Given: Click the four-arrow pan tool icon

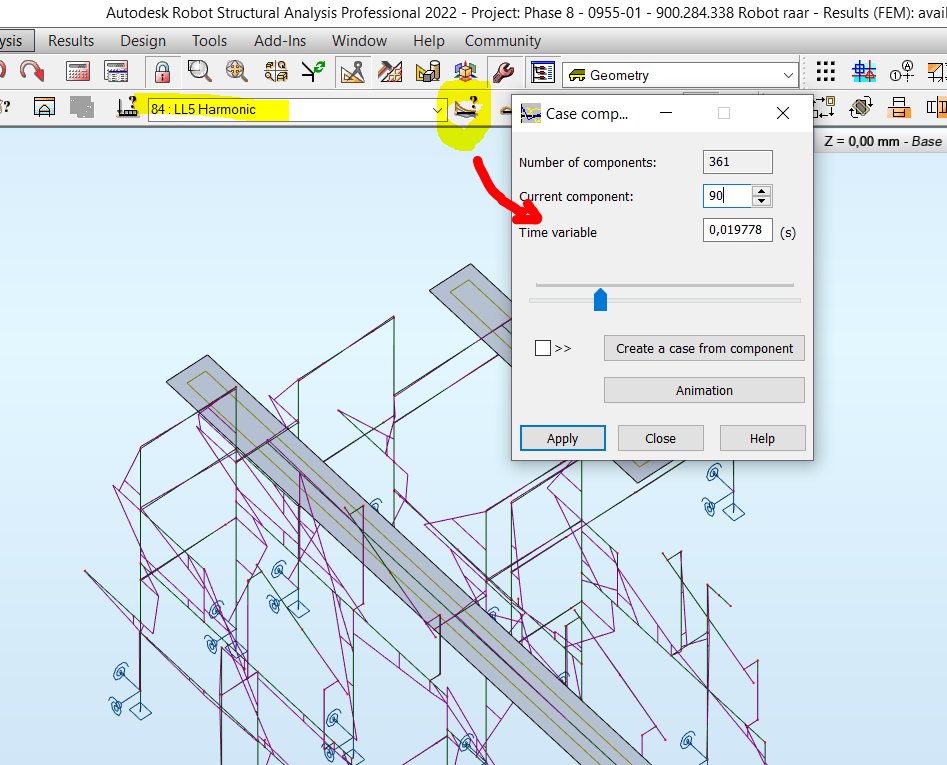Looking at the screenshot, I should 236,71.
